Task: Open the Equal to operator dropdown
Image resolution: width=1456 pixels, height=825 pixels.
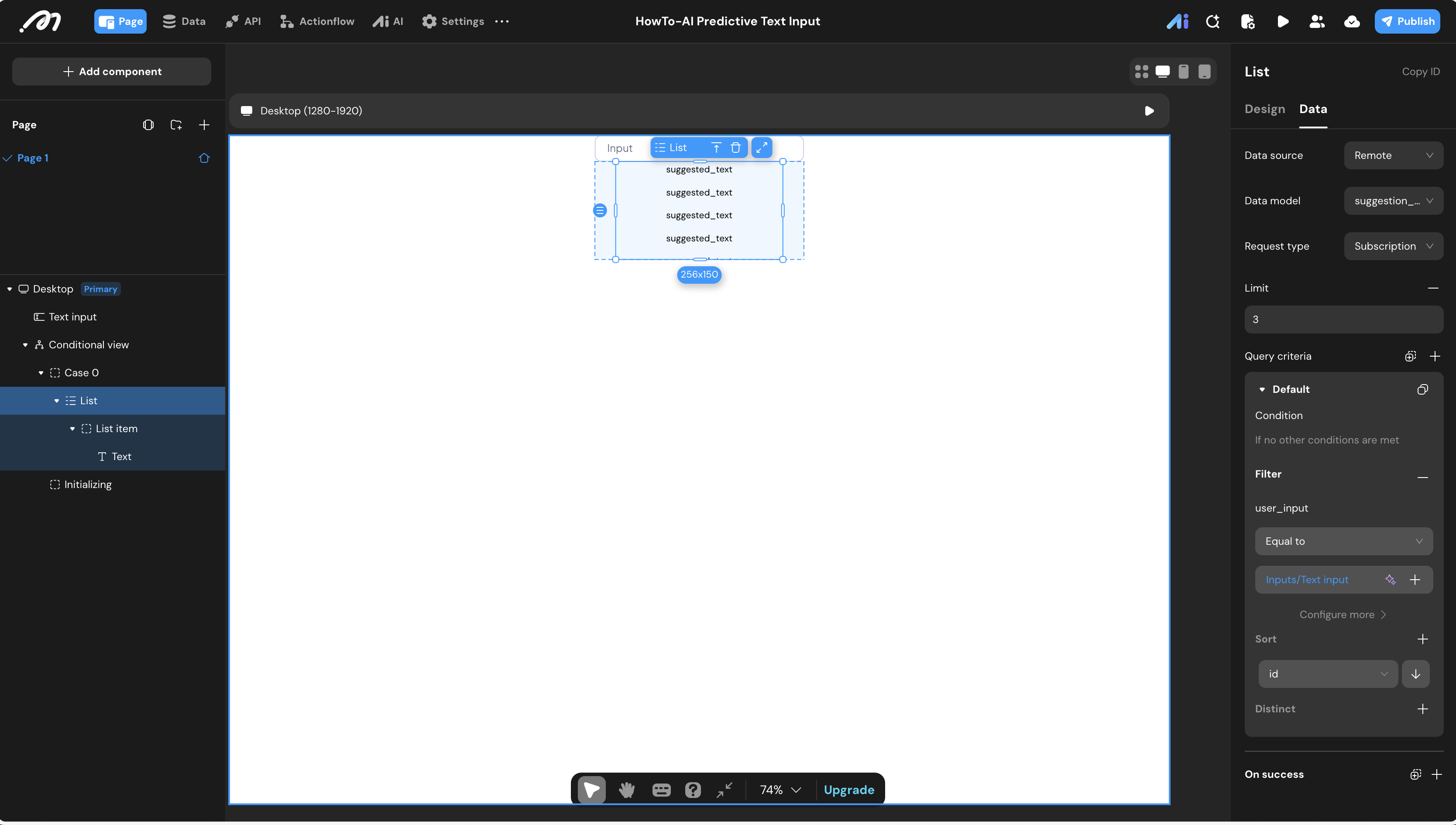Action: coord(1343,541)
